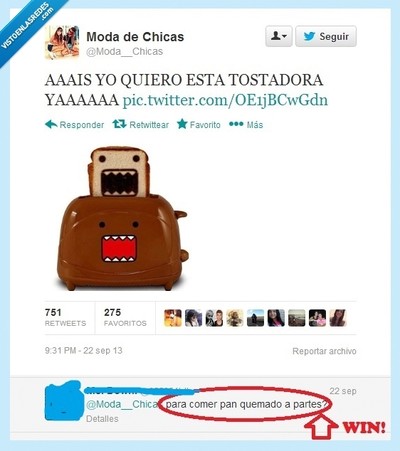This screenshot has height=451, width=400.
Task: Follow the account with Seguir button
Action: [326, 36]
